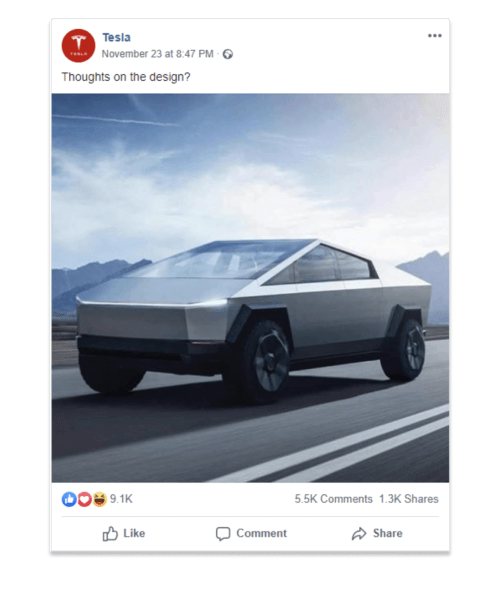
Task: Open the three-dot post options menu
Action: pos(435,36)
